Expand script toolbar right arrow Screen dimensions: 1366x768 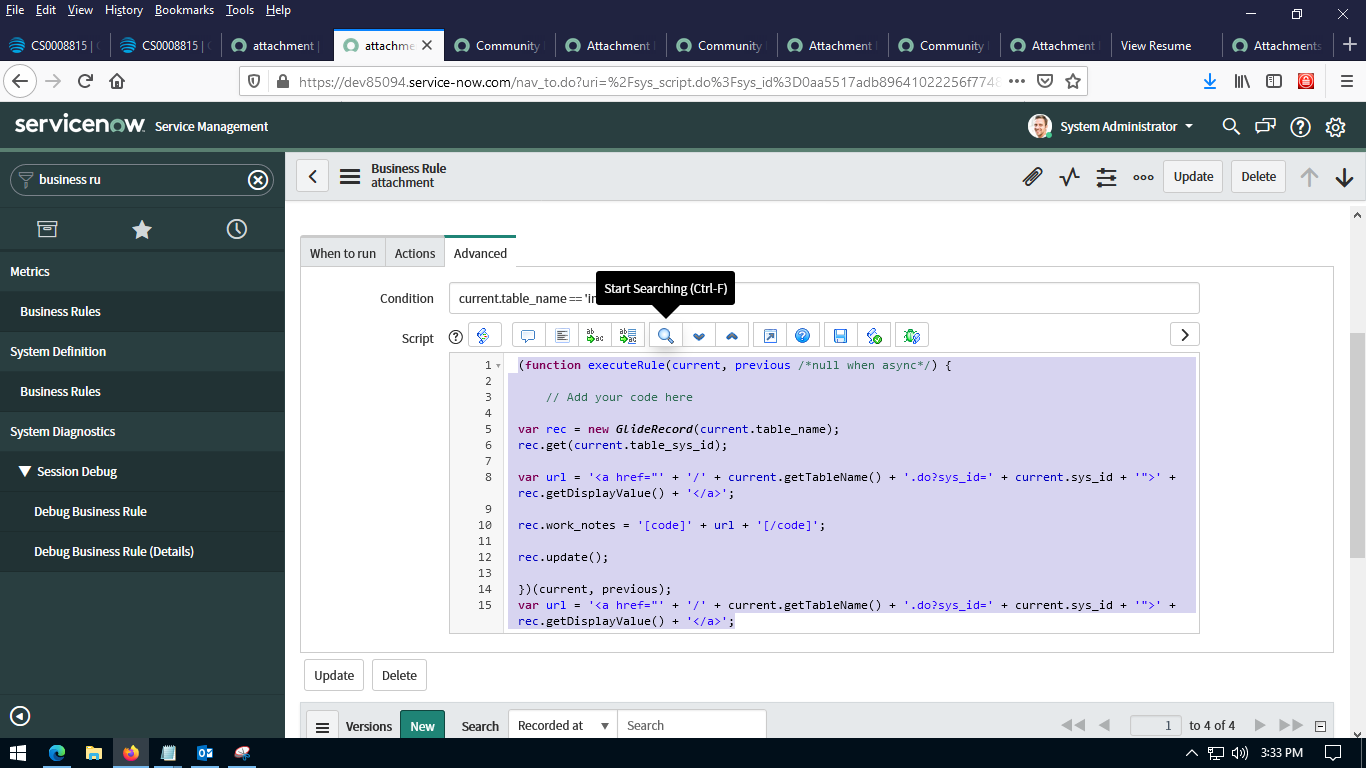point(1185,335)
